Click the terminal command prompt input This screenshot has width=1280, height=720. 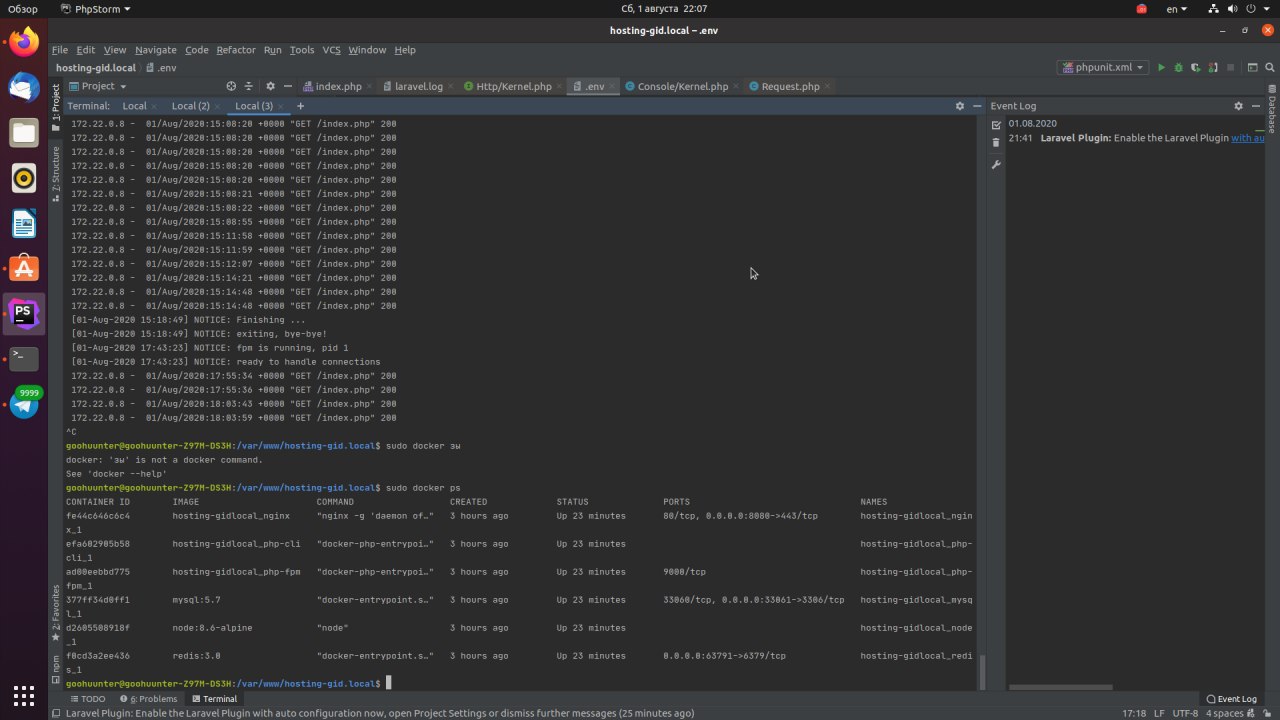tap(389, 683)
